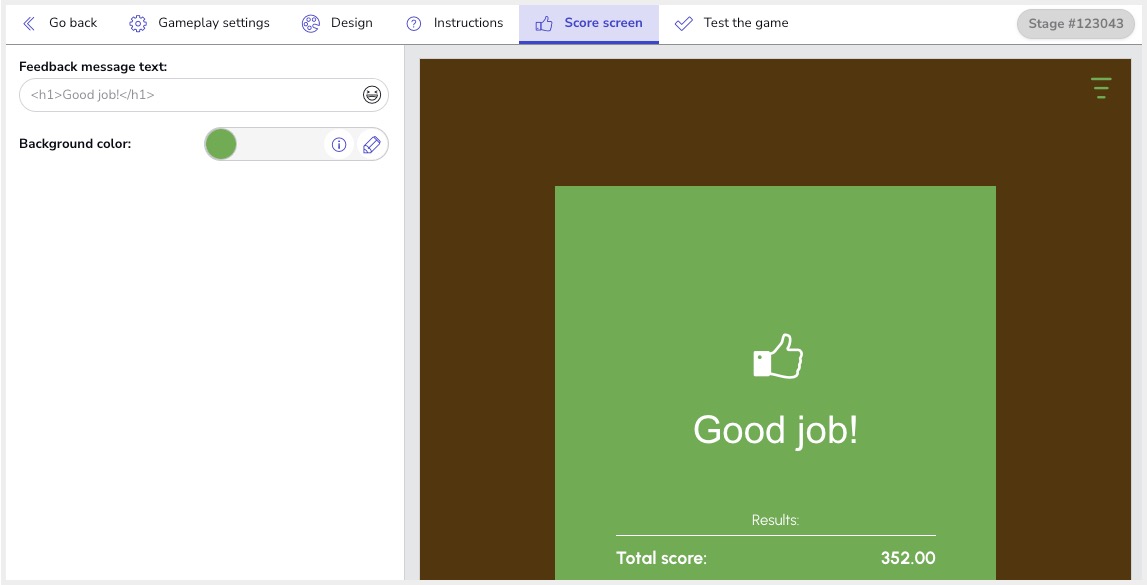This screenshot has height=585, width=1147.
Task: Select the Score screen tab
Action: click(589, 23)
